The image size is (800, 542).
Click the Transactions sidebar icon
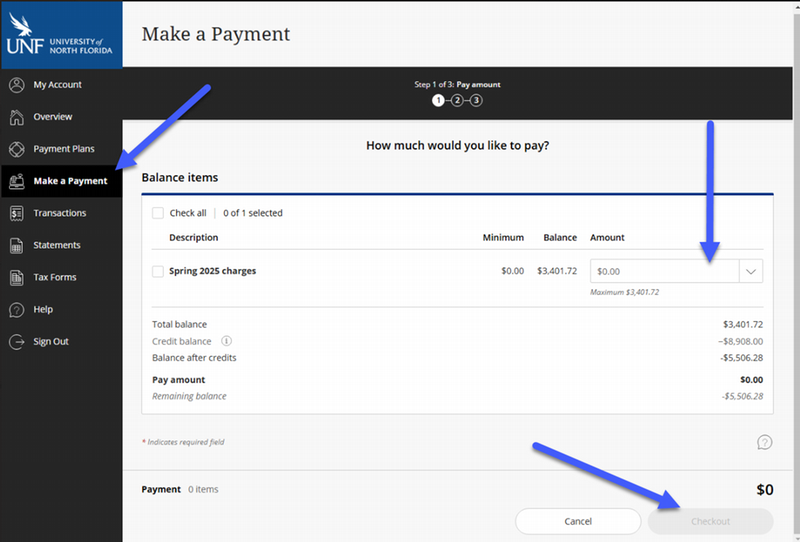click(16, 213)
